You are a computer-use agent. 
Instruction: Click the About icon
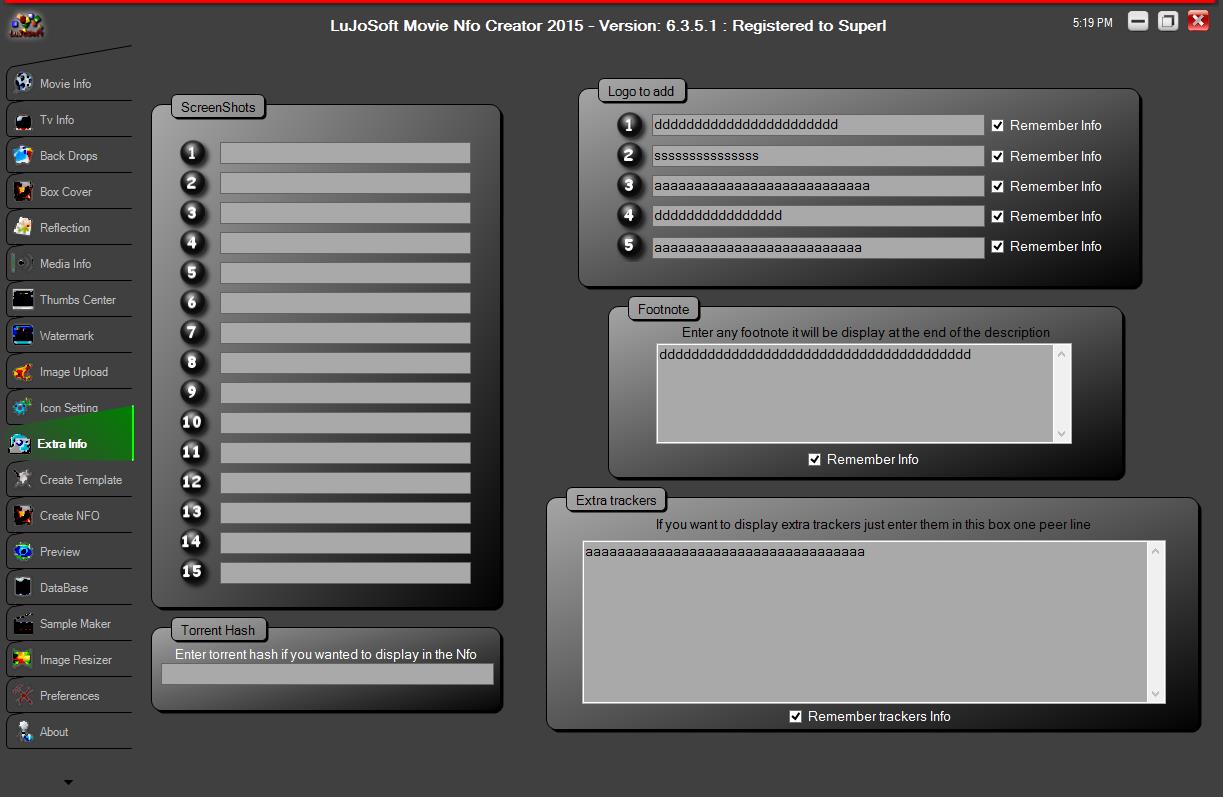(23, 731)
